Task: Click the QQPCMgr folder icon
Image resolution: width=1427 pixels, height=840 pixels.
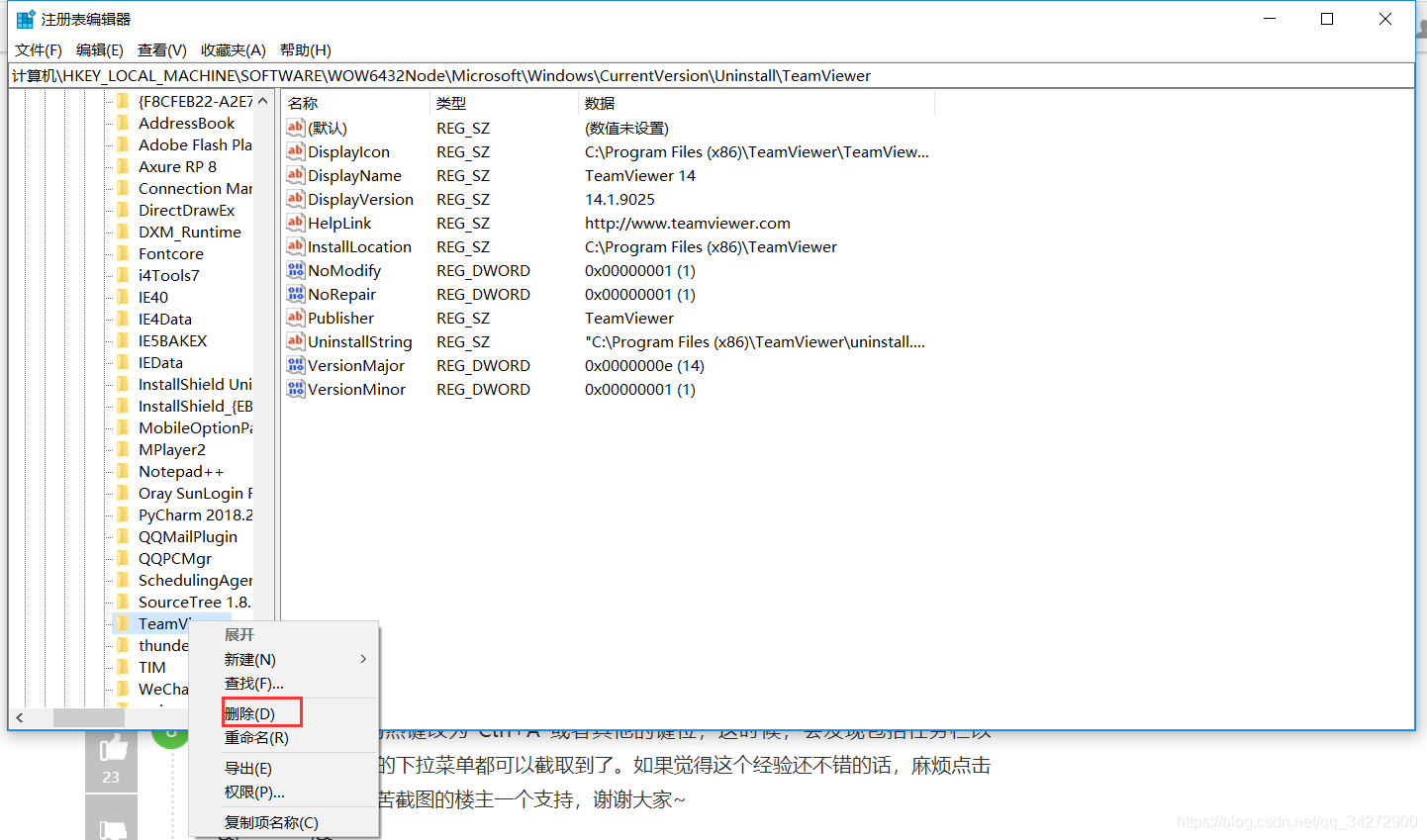Action: (123, 558)
